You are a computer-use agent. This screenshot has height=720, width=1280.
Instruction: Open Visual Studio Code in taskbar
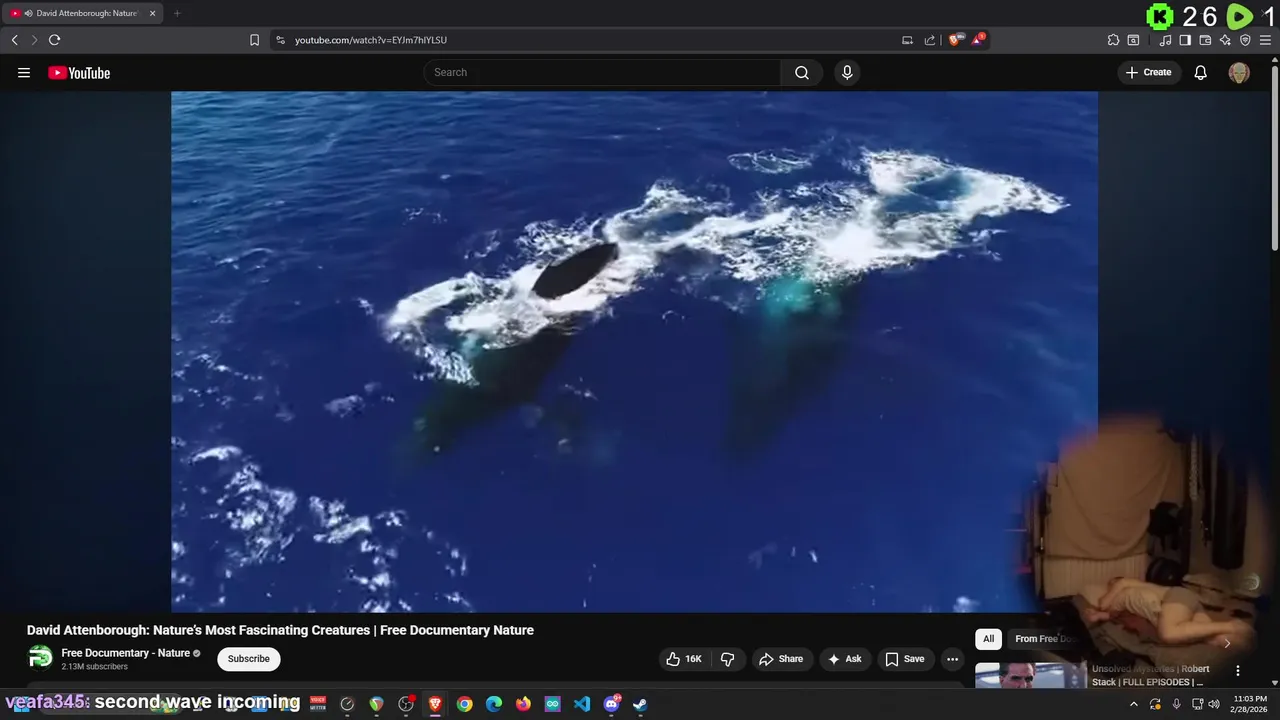[582, 704]
